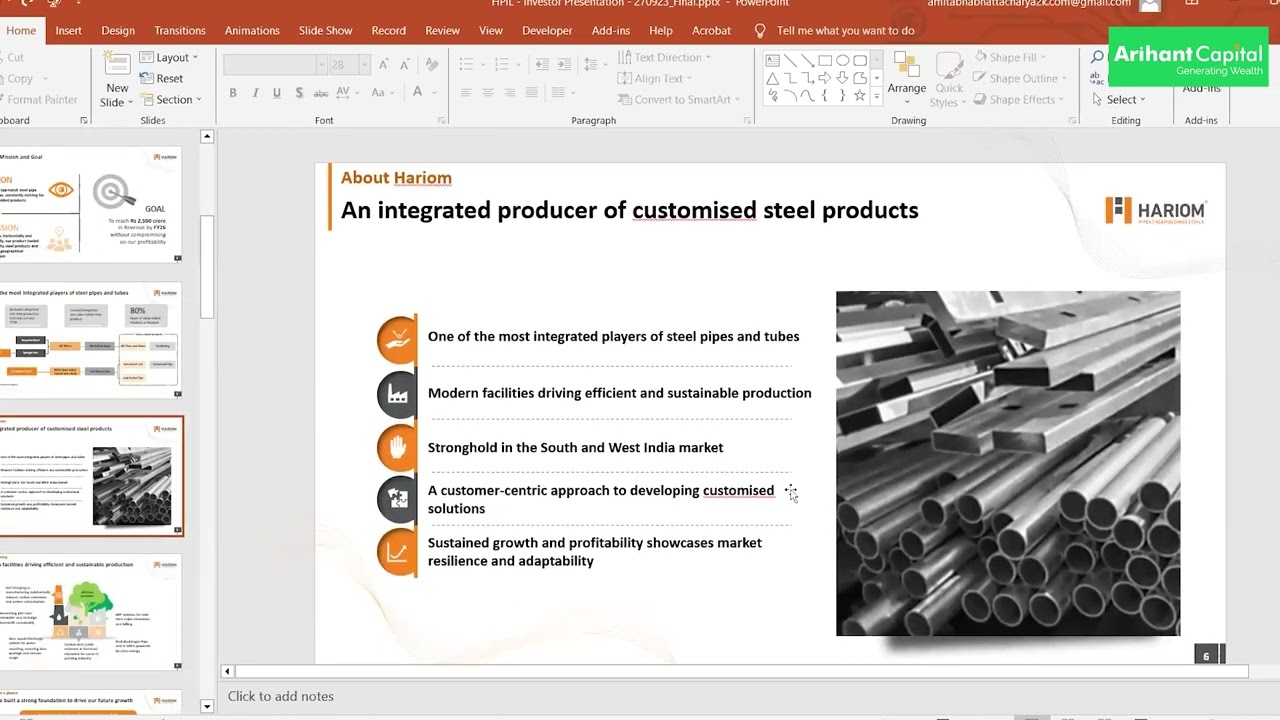Click 'Tell me what you want to do'
The width and height of the screenshot is (1280, 720).
coord(845,30)
